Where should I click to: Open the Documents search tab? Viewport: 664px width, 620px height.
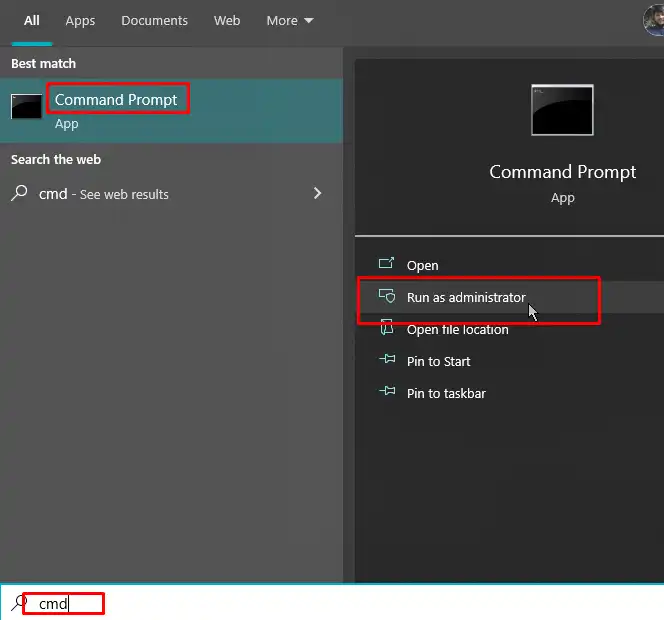tap(155, 20)
